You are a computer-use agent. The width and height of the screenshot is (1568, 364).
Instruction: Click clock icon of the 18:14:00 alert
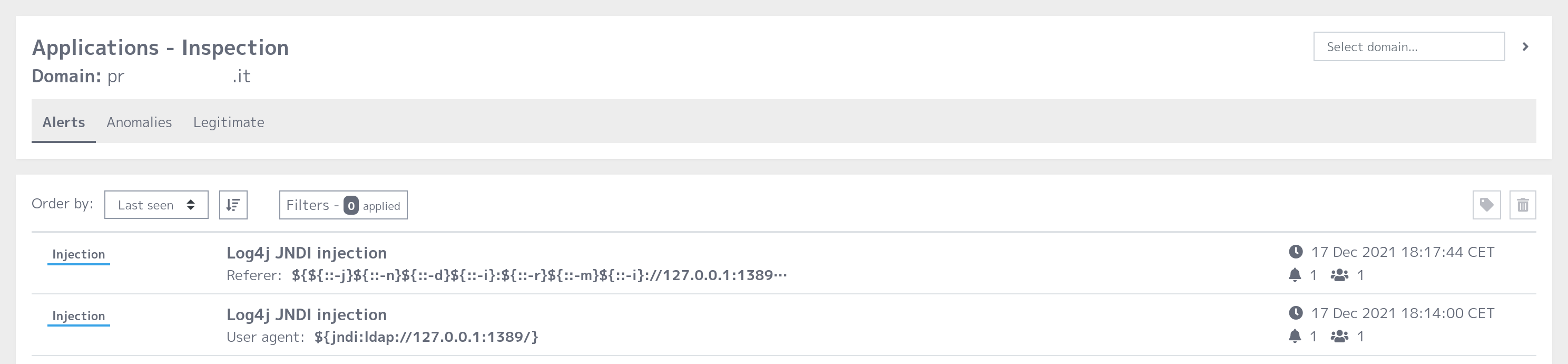[x=1295, y=313]
